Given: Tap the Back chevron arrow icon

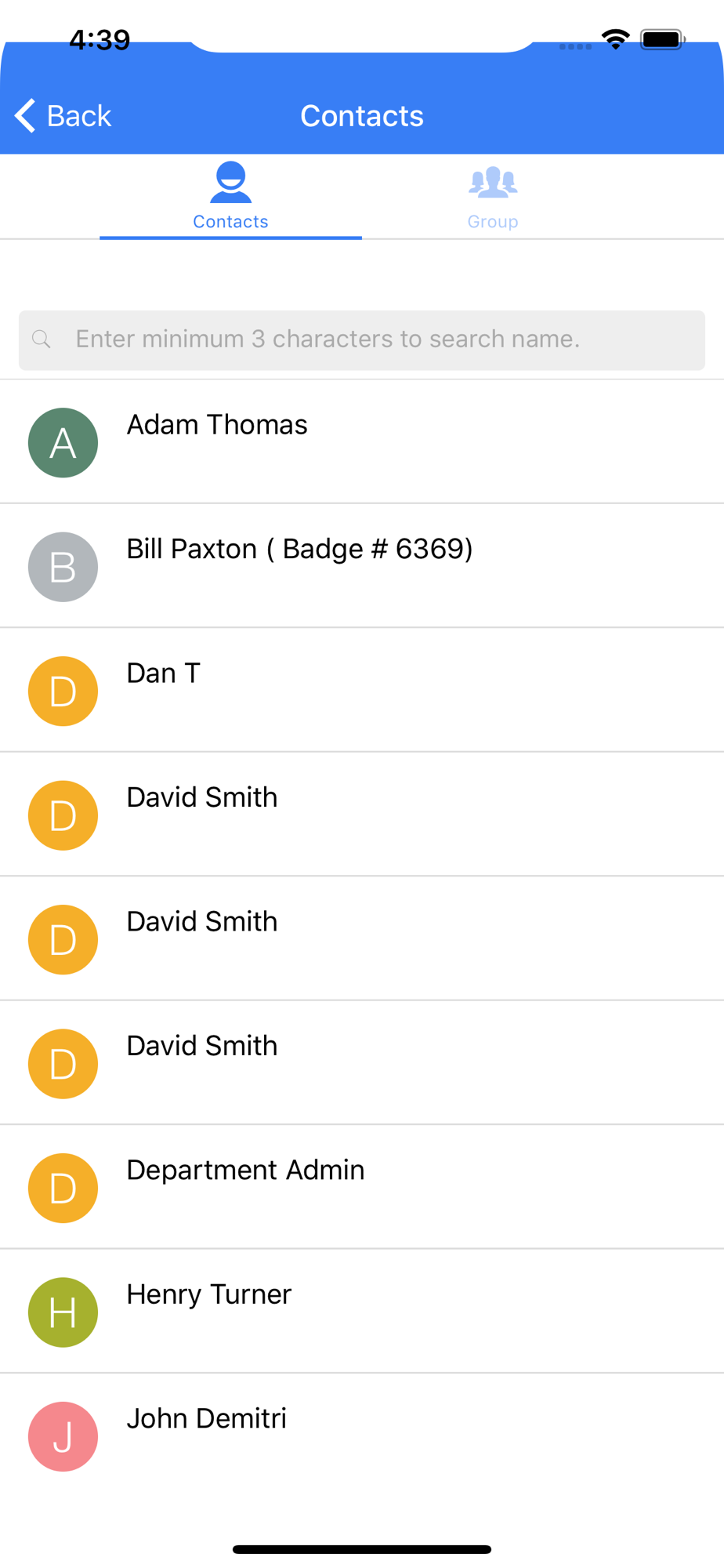Looking at the screenshot, I should click(x=26, y=116).
